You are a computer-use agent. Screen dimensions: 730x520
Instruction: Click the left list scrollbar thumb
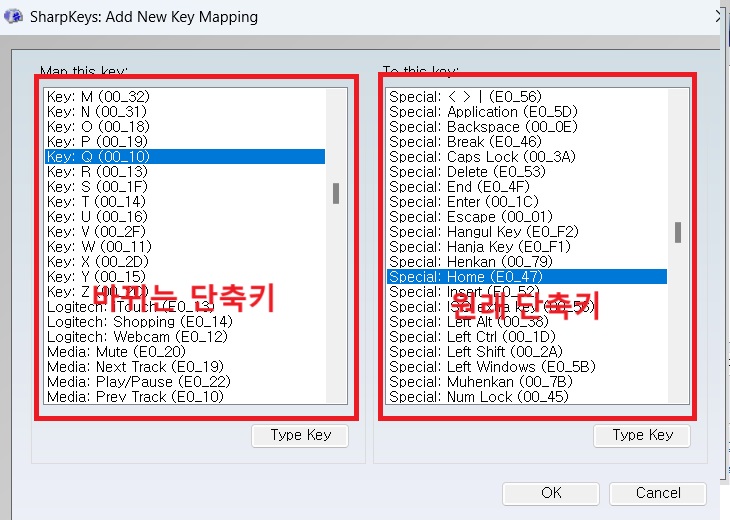point(336,193)
